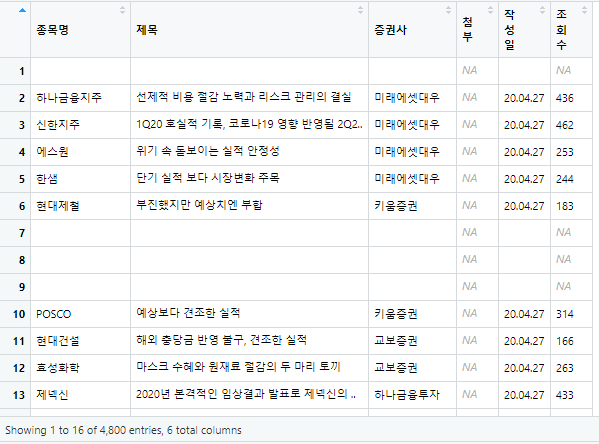The height and width of the screenshot is (444, 599).
Task: Click title '마스크 수혜와 원재료 절감의 두 마리 토끼'
Action: 238,367
